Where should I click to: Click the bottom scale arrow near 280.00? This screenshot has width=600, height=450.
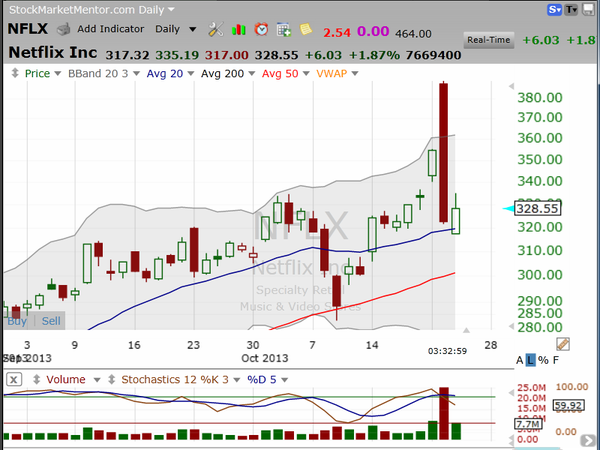[x=511, y=326]
